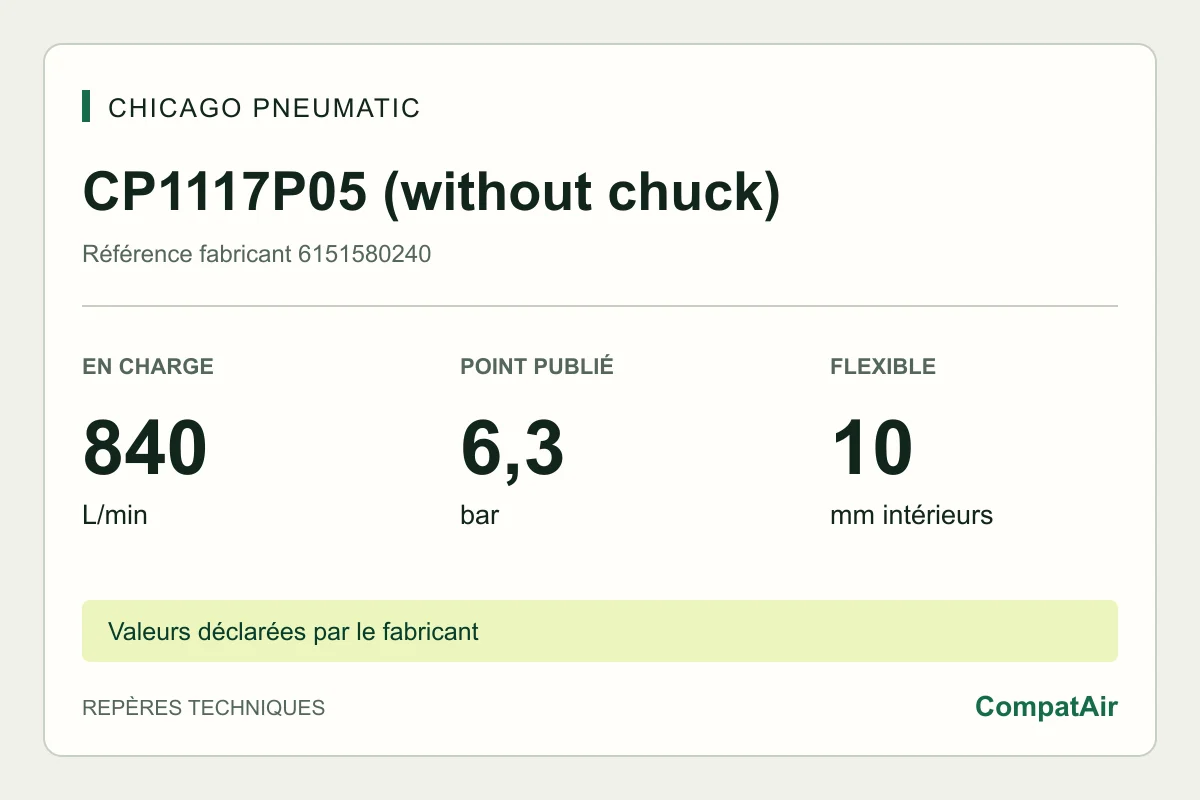
Task: Click the mm intérieurs unit label
Action: (911, 516)
